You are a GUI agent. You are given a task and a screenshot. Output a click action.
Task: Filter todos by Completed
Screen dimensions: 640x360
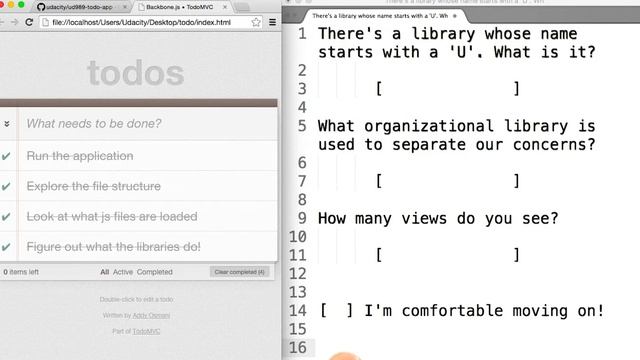[154, 272]
